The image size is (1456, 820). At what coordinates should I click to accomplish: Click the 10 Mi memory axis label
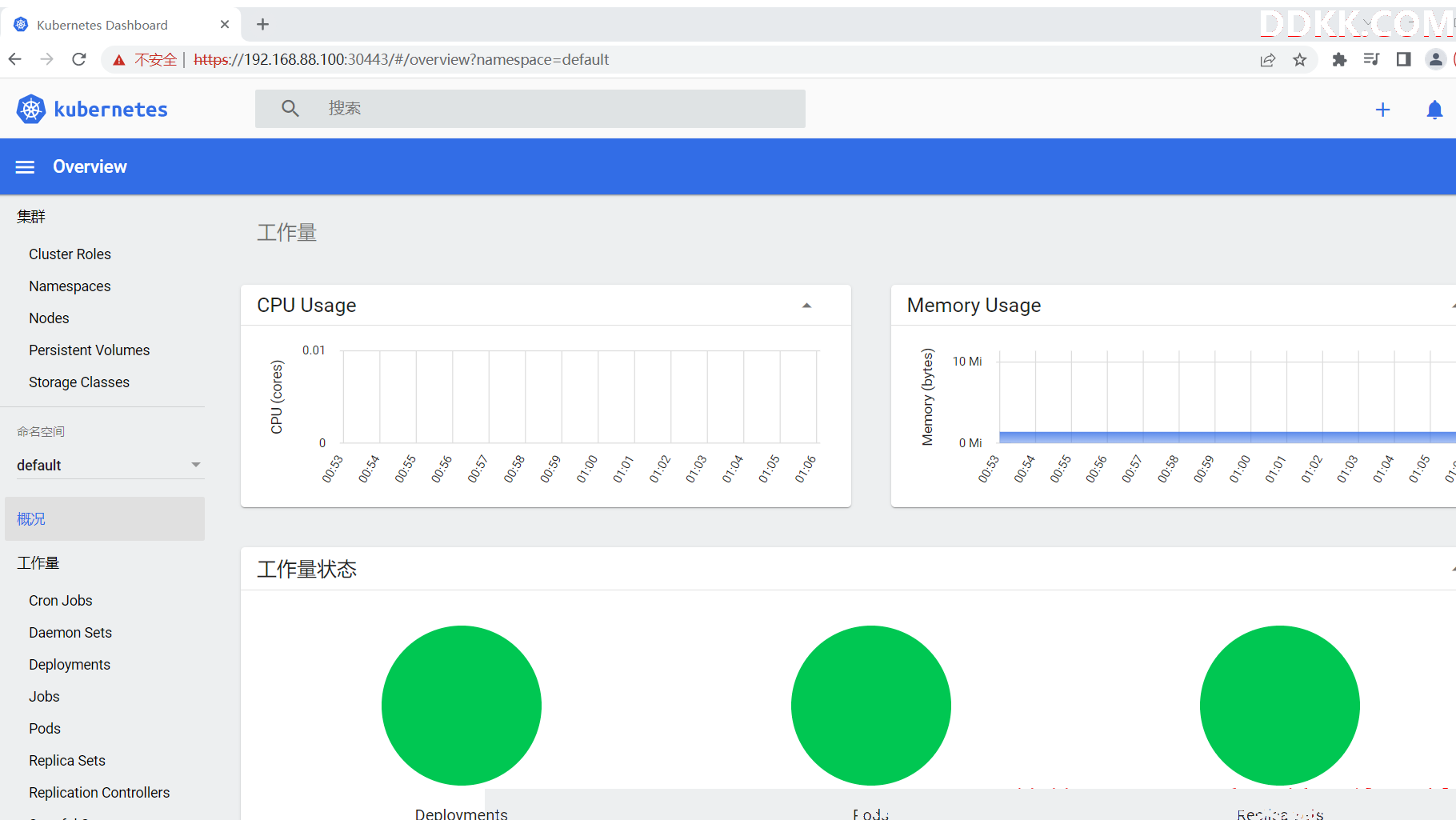click(x=967, y=362)
